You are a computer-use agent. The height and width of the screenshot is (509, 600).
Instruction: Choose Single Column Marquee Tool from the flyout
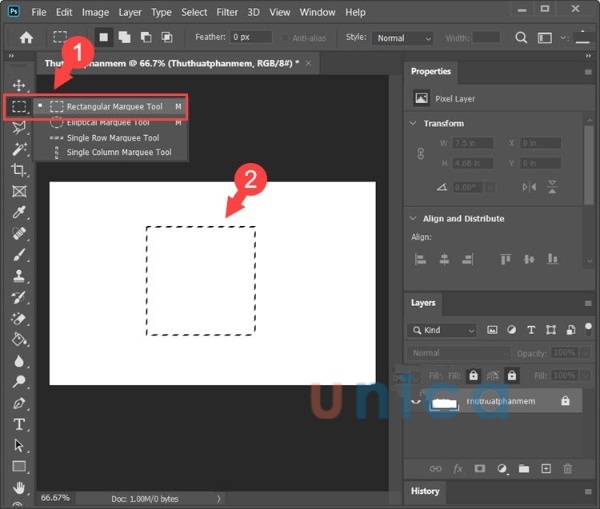(118, 153)
